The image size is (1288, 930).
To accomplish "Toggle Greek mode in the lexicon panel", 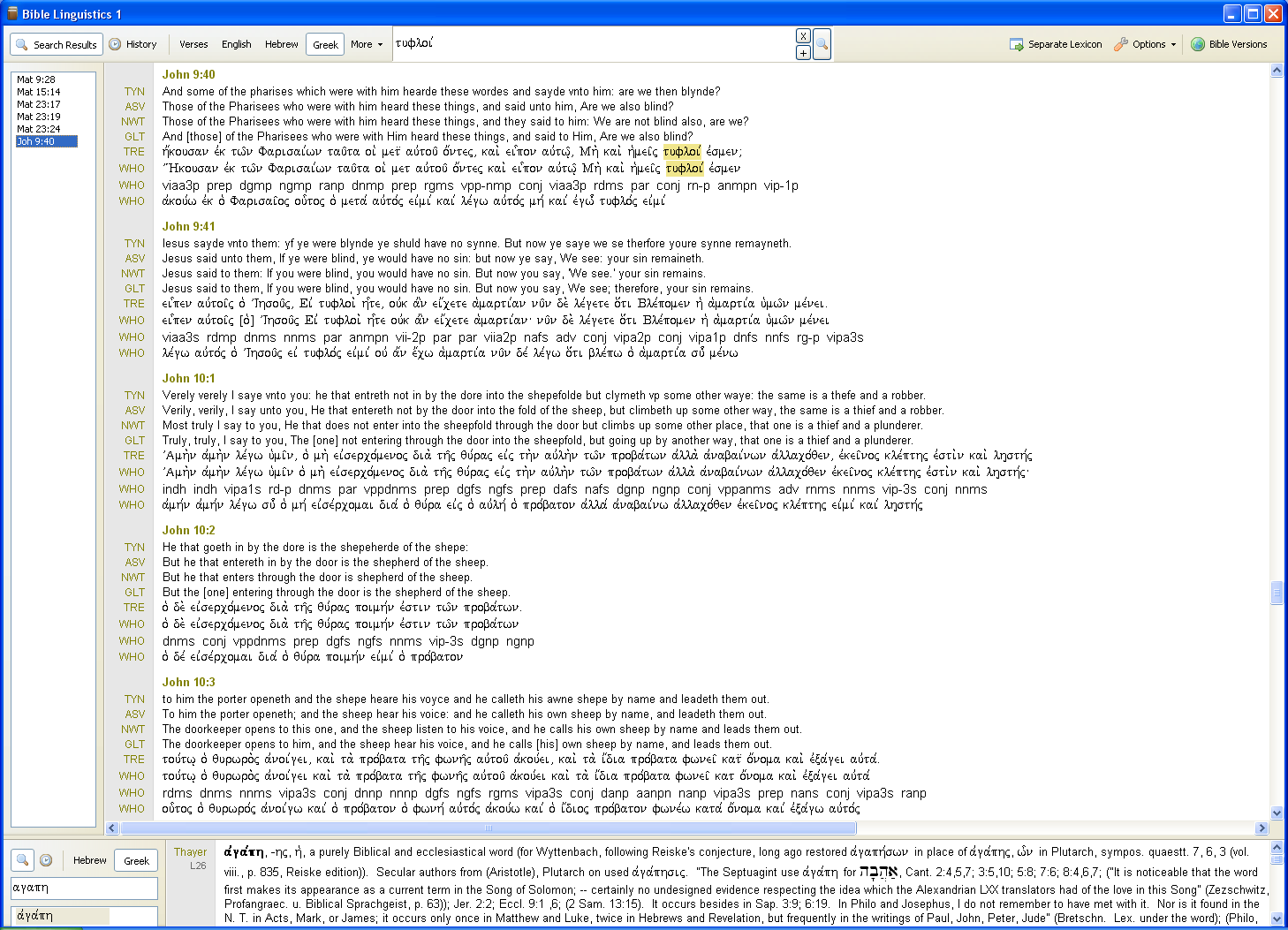I will 136,860.
